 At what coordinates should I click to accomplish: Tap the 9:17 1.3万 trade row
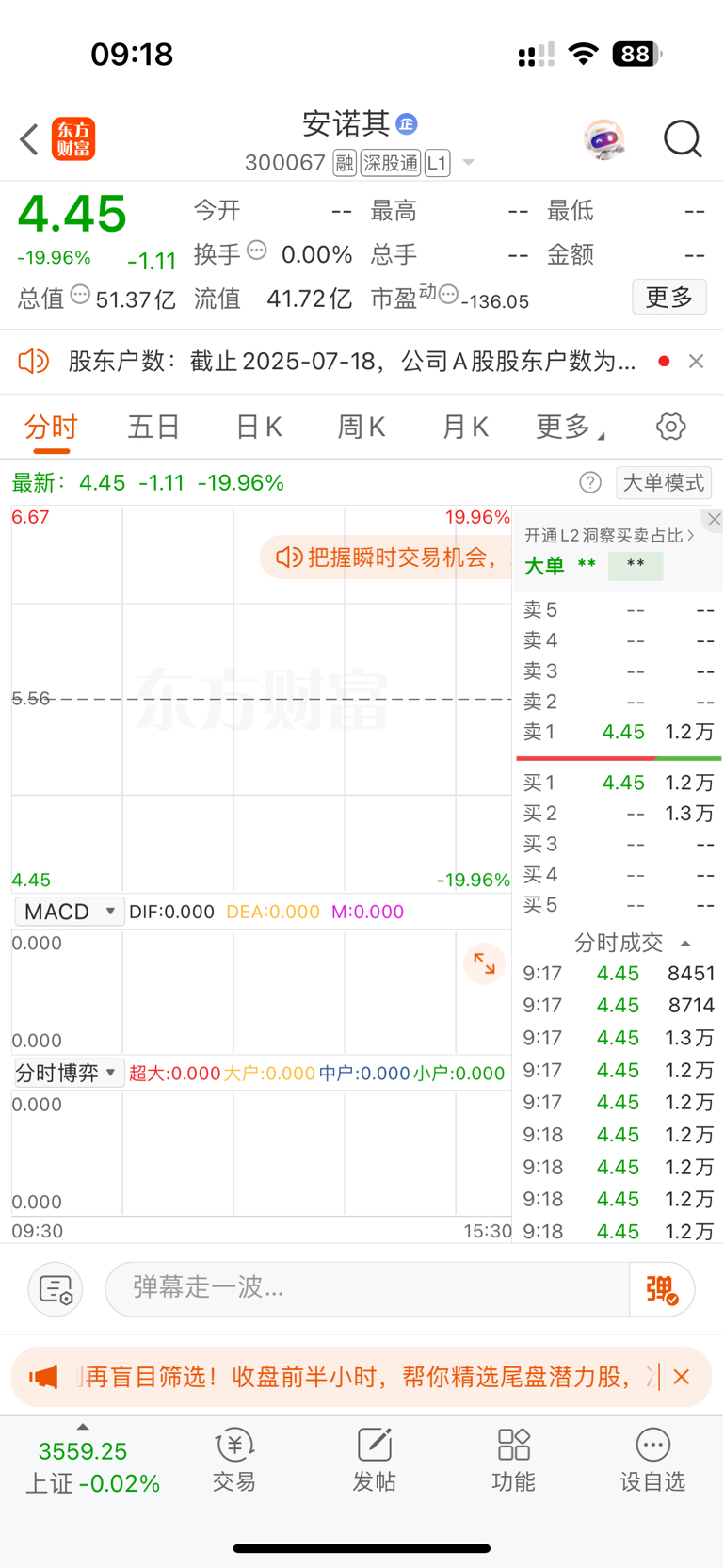(619, 1038)
